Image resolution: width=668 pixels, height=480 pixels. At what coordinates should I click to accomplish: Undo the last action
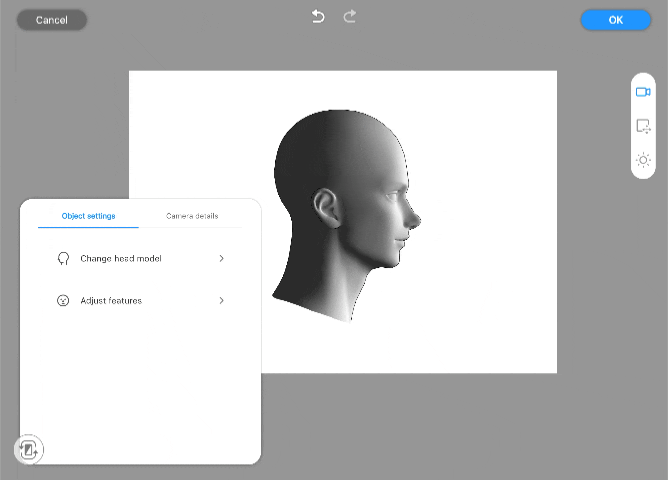point(318,17)
